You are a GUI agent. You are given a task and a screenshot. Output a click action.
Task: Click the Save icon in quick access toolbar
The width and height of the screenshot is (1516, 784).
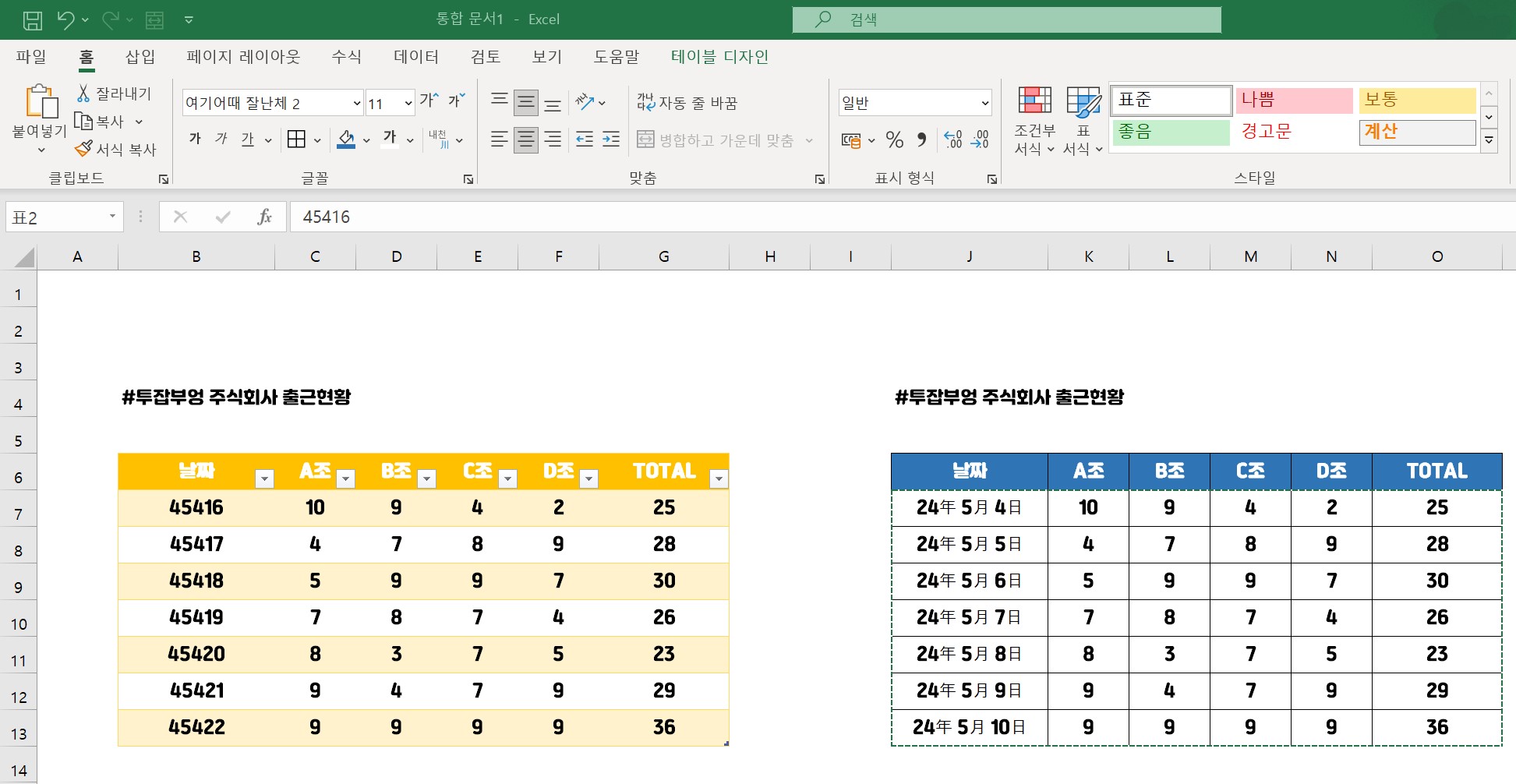(33, 19)
